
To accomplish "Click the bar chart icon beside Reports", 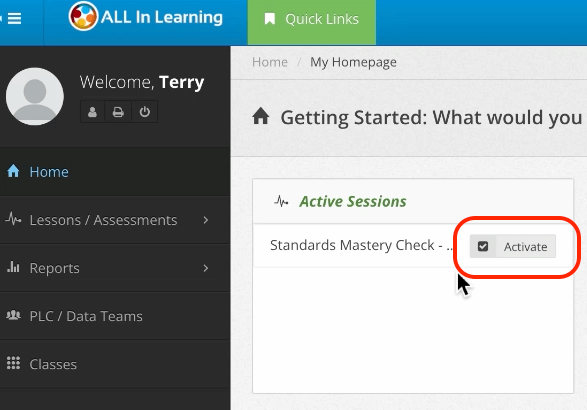I will [13, 267].
